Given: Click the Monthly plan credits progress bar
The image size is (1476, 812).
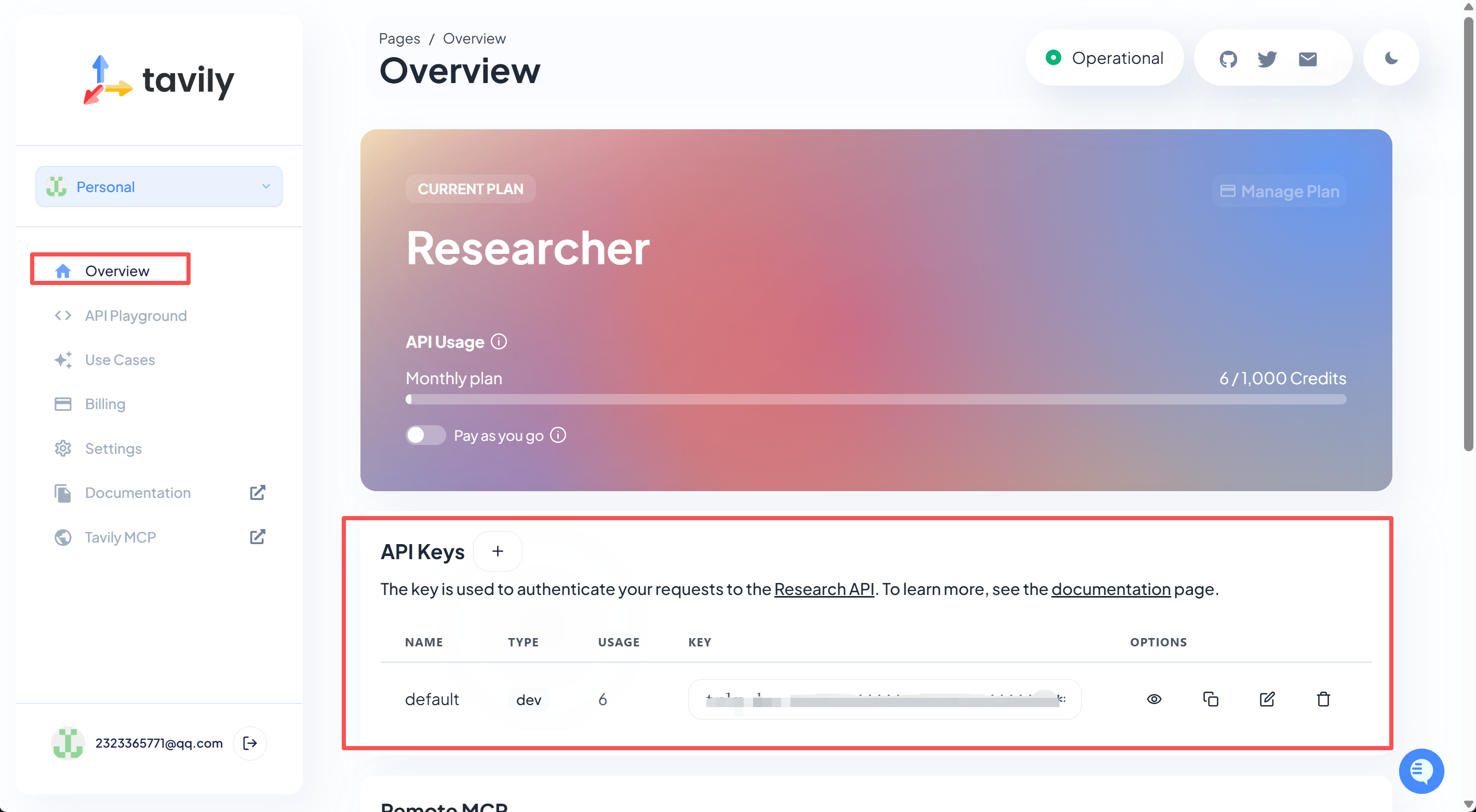Looking at the screenshot, I should click(x=876, y=399).
